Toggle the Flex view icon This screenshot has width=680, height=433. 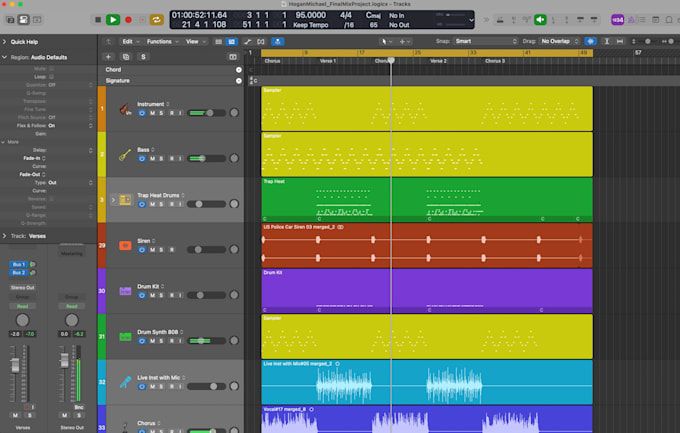coord(261,42)
